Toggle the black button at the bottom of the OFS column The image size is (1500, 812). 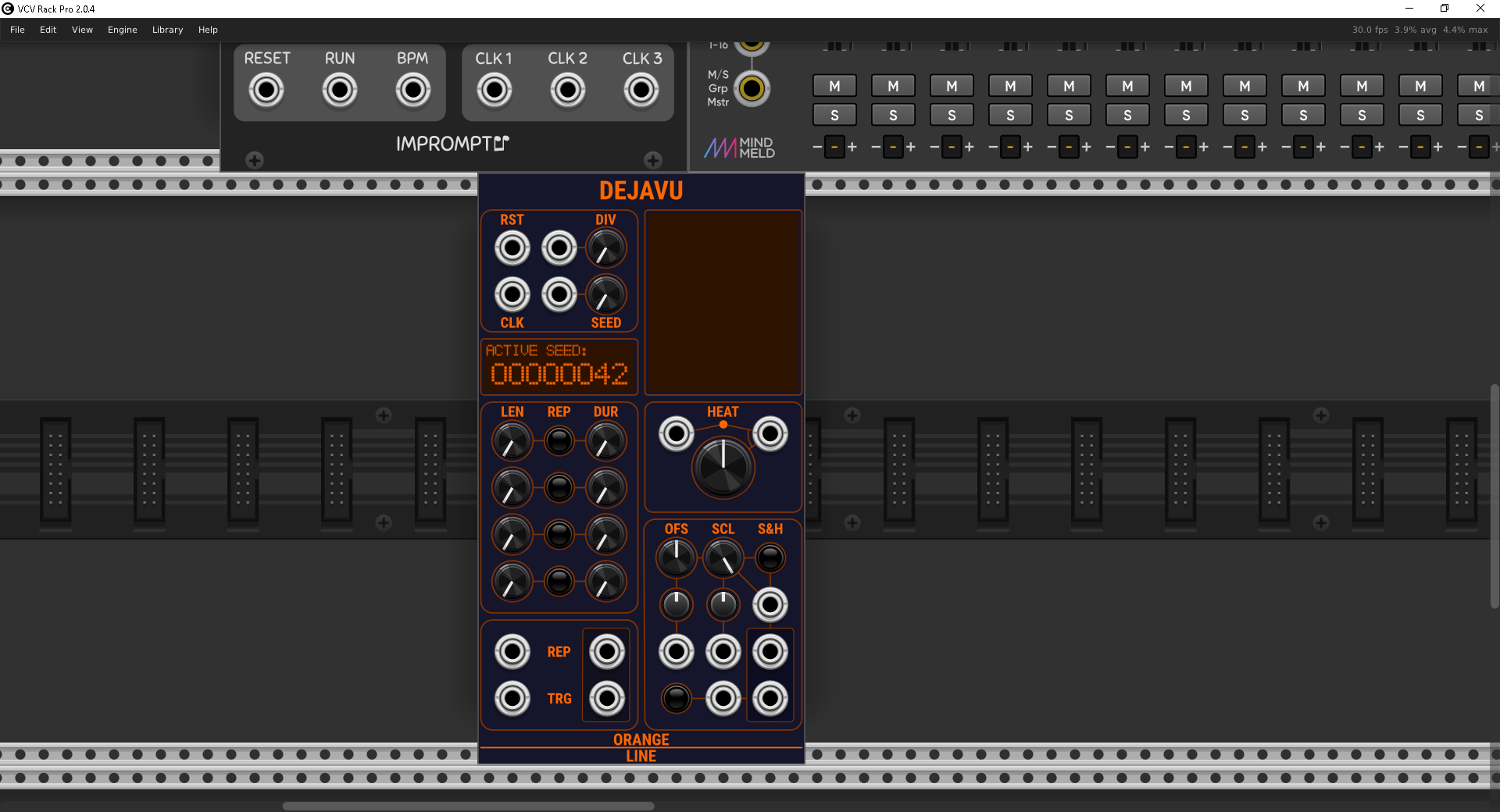pos(677,698)
